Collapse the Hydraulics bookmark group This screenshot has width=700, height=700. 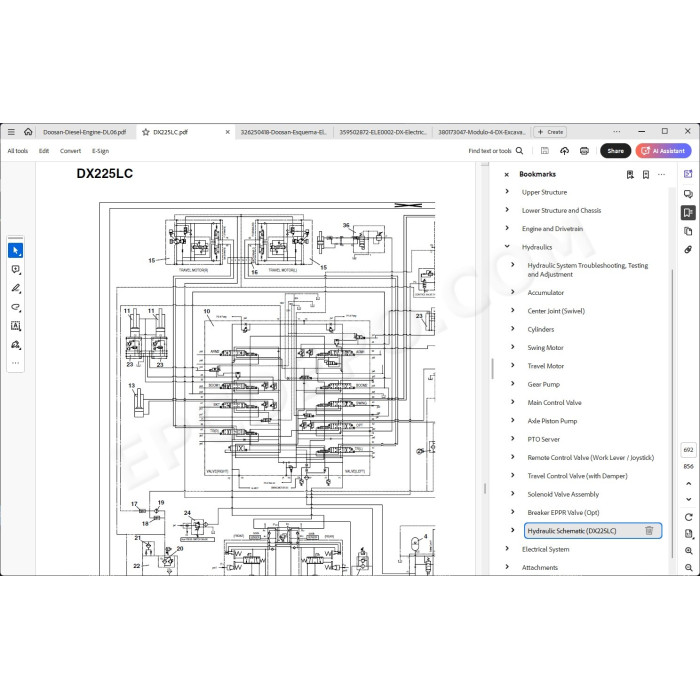507,246
